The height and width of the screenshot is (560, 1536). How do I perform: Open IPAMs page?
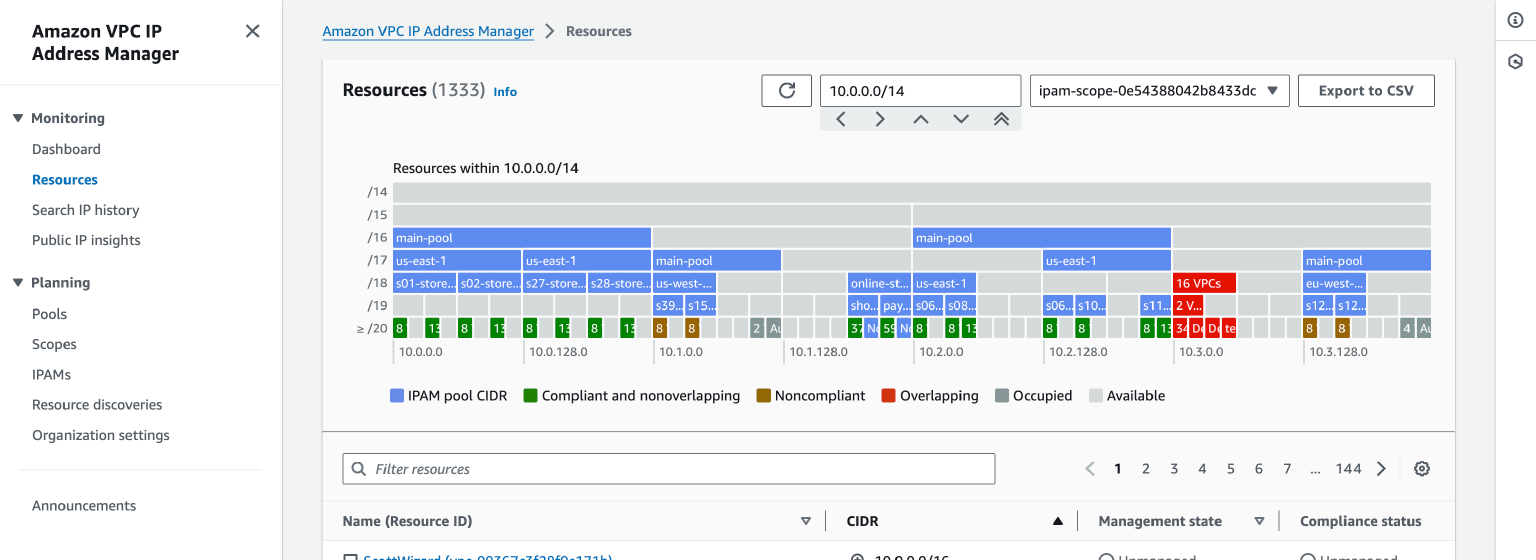point(51,375)
